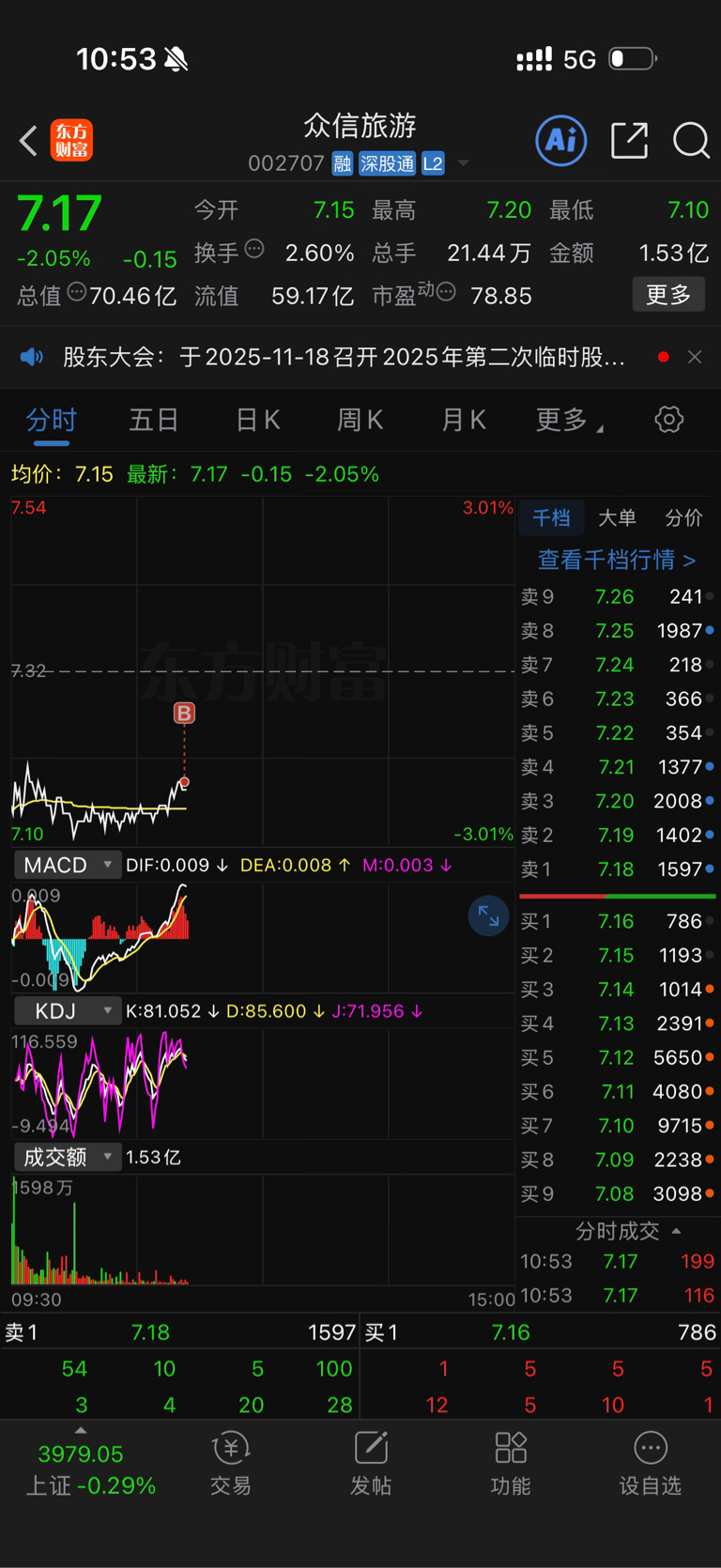The width and height of the screenshot is (721, 1568).
Task: Tap 买5 row at 7.12
Action: 618,1057
